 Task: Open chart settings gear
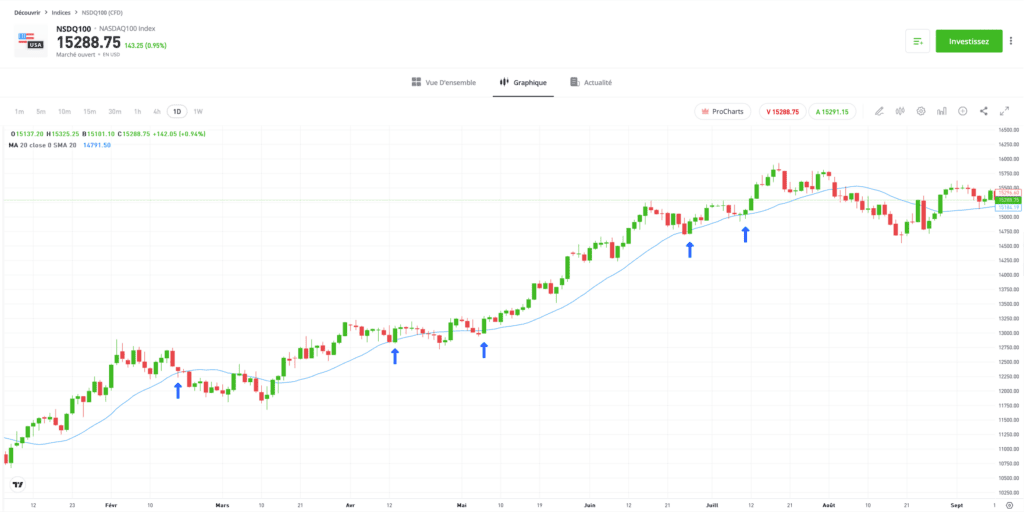coord(921,111)
